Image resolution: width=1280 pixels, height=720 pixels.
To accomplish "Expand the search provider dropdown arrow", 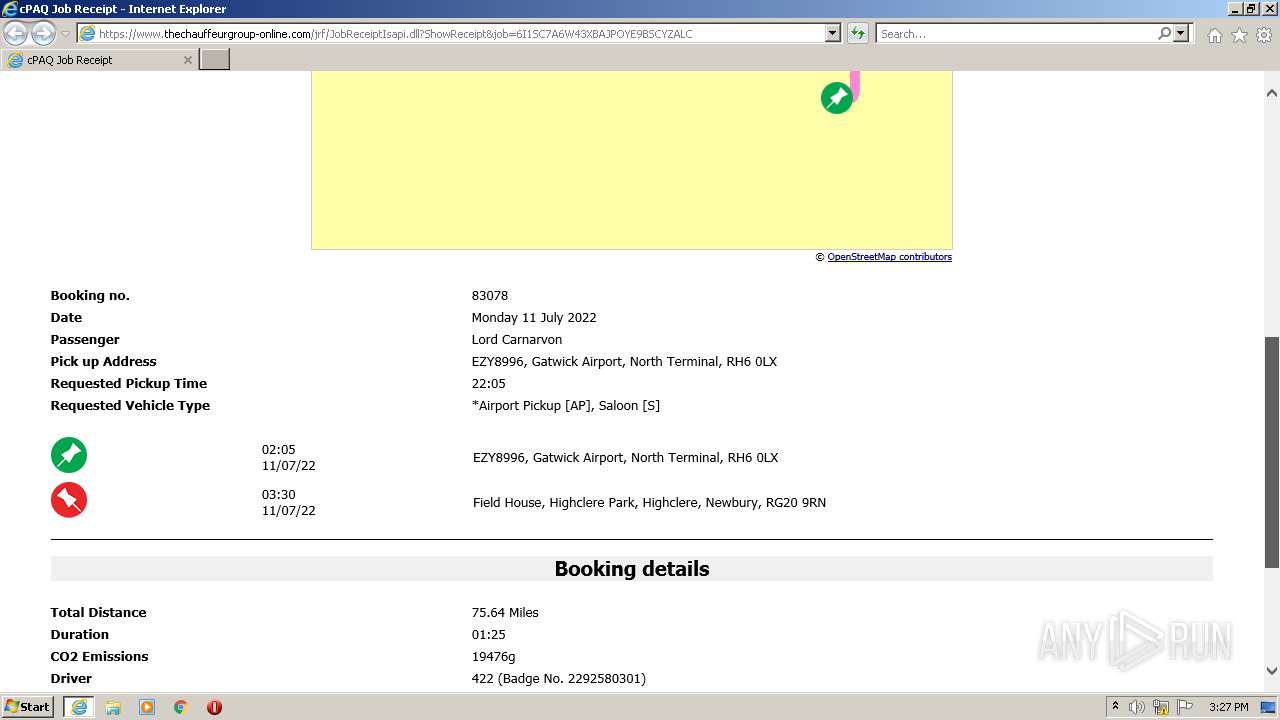I will (1181, 33).
